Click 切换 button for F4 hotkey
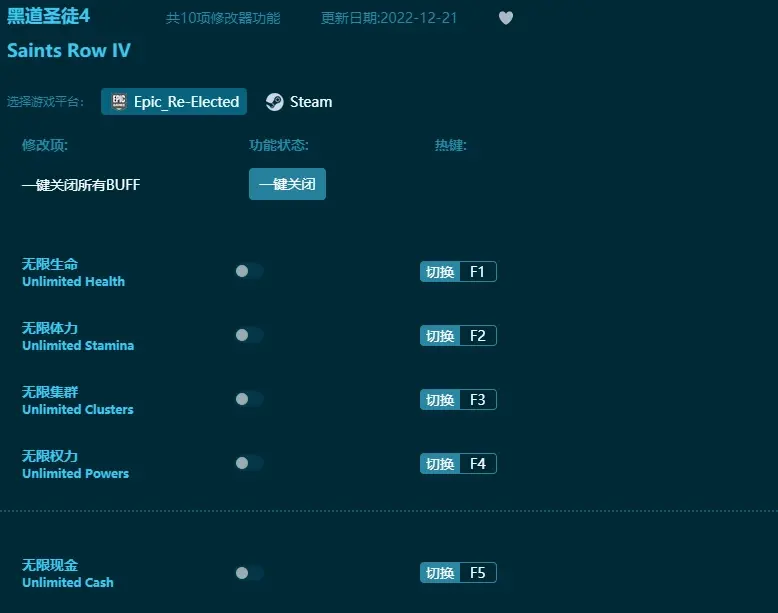778x613 pixels. click(440, 464)
